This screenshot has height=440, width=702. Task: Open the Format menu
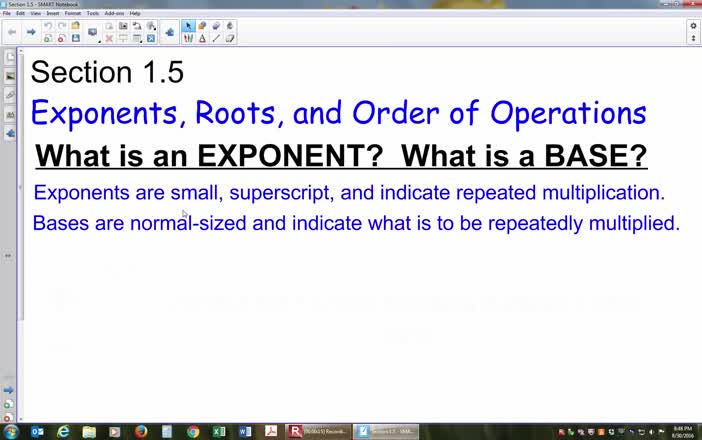pos(73,13)
